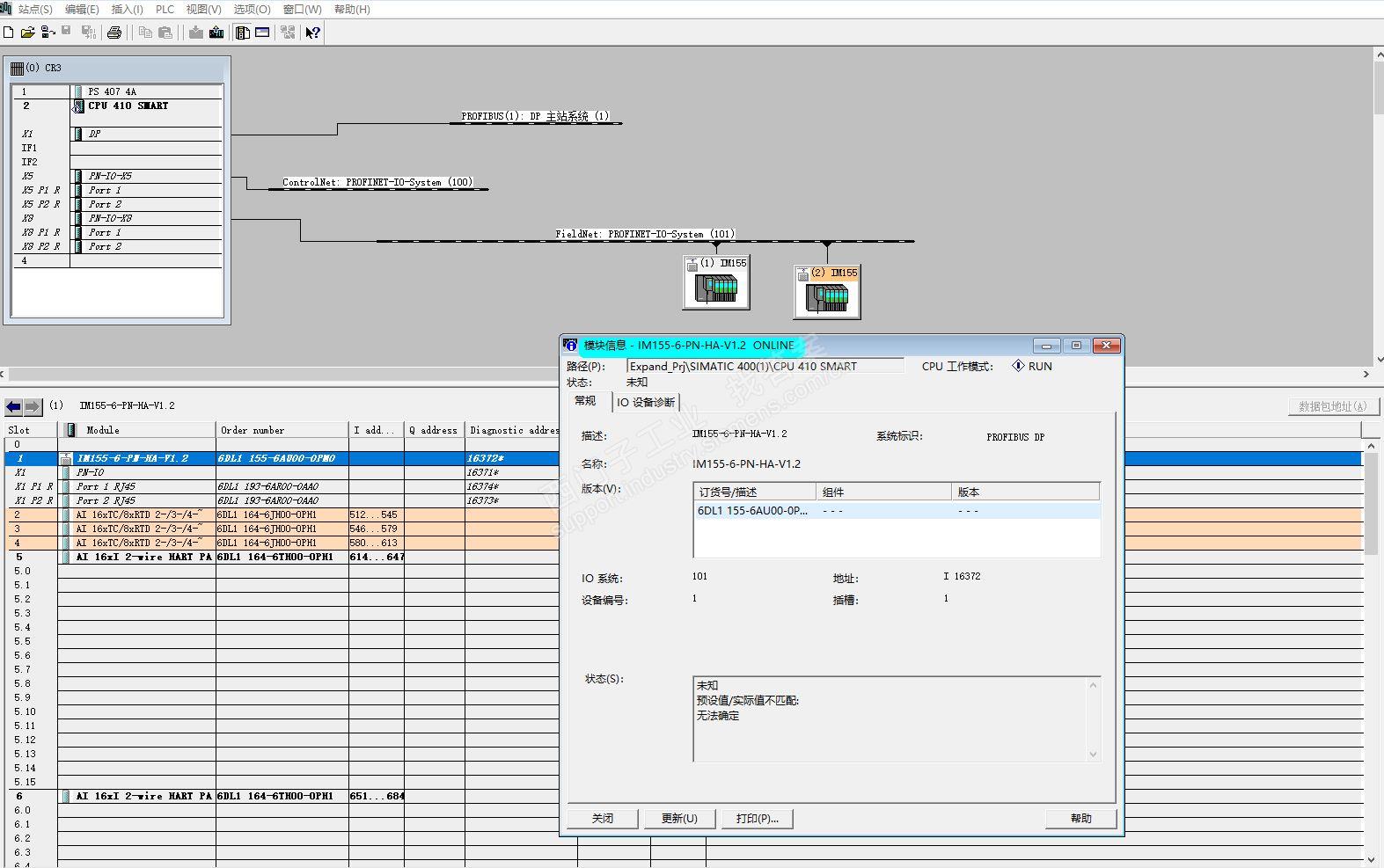Image resolution: width=1384 pixels, height=868 pixels.
Task: Click the Save and Compile toolbar icon
Action: (x=88, y=33)
